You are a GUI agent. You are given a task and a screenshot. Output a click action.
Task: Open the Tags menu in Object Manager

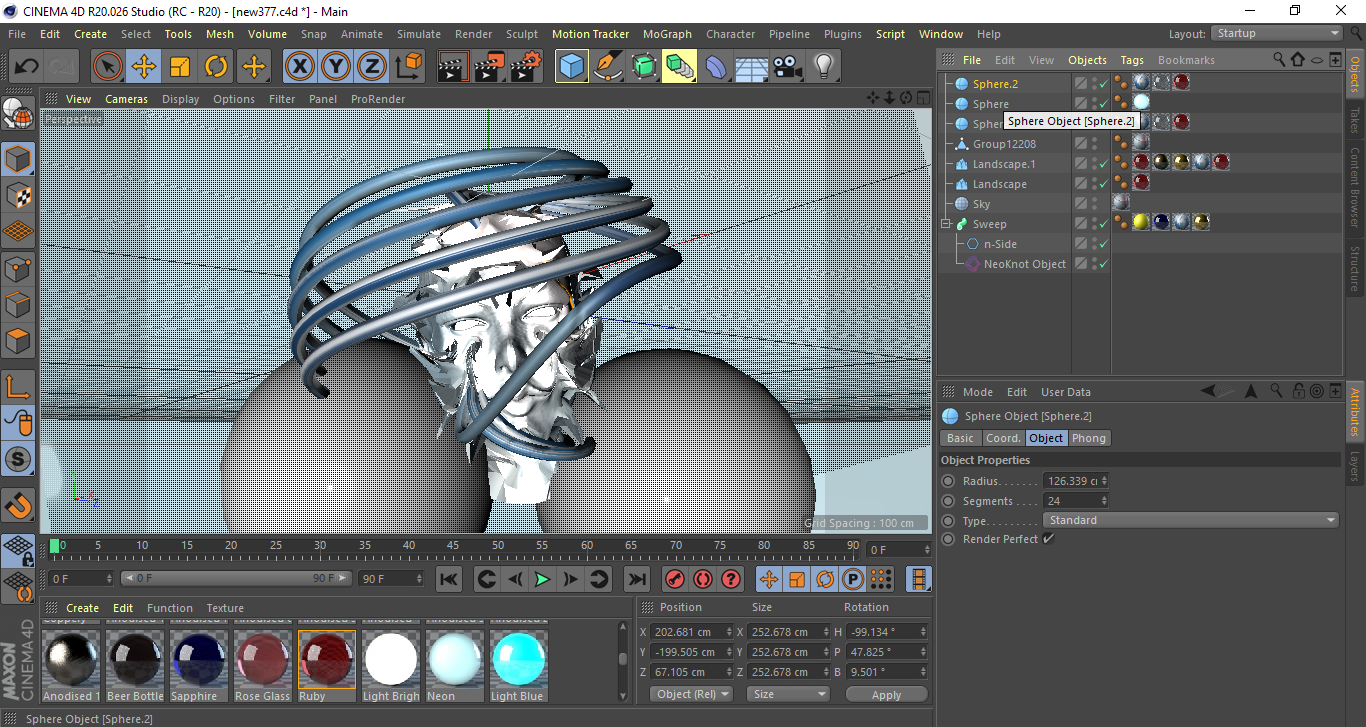[x=1132, y=60]
